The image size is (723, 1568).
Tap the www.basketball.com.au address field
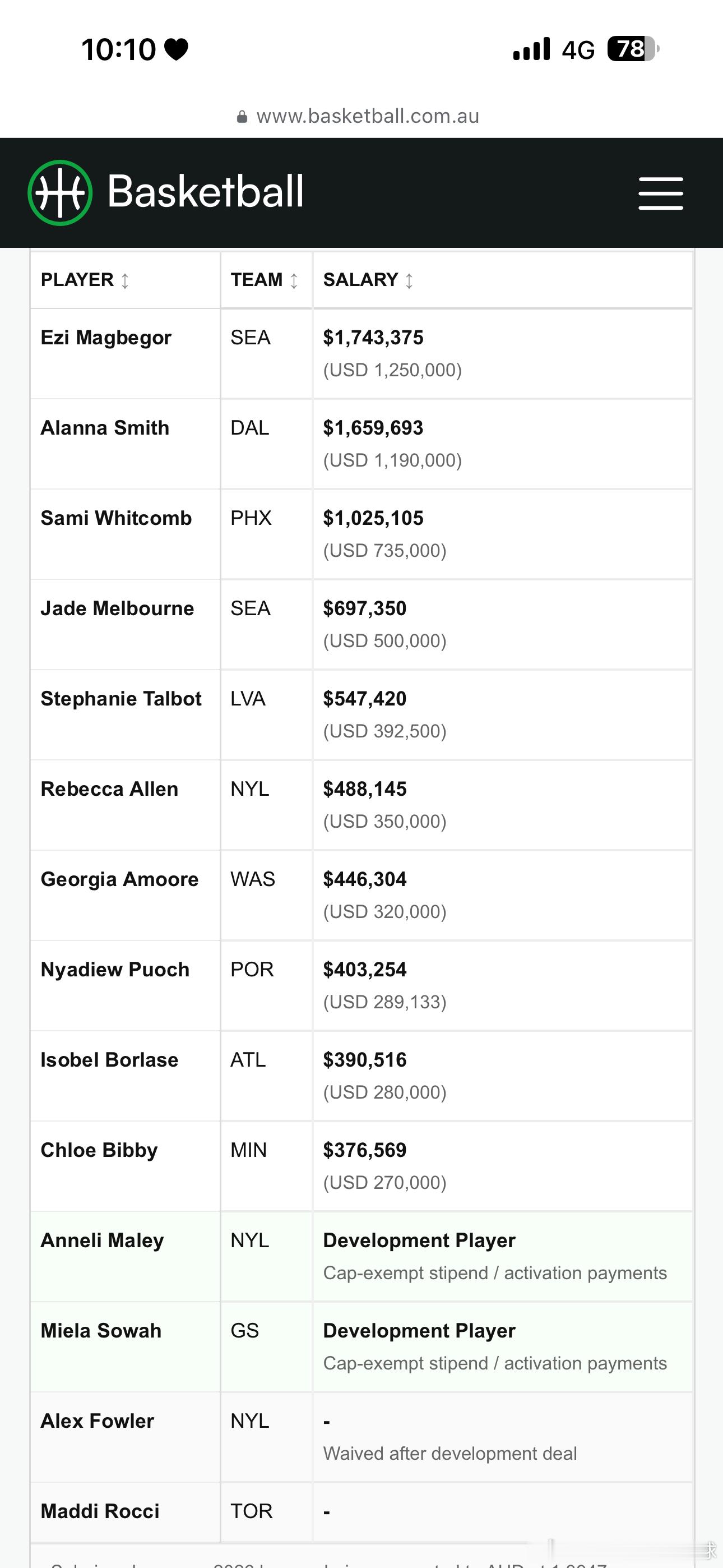point(361,116)
